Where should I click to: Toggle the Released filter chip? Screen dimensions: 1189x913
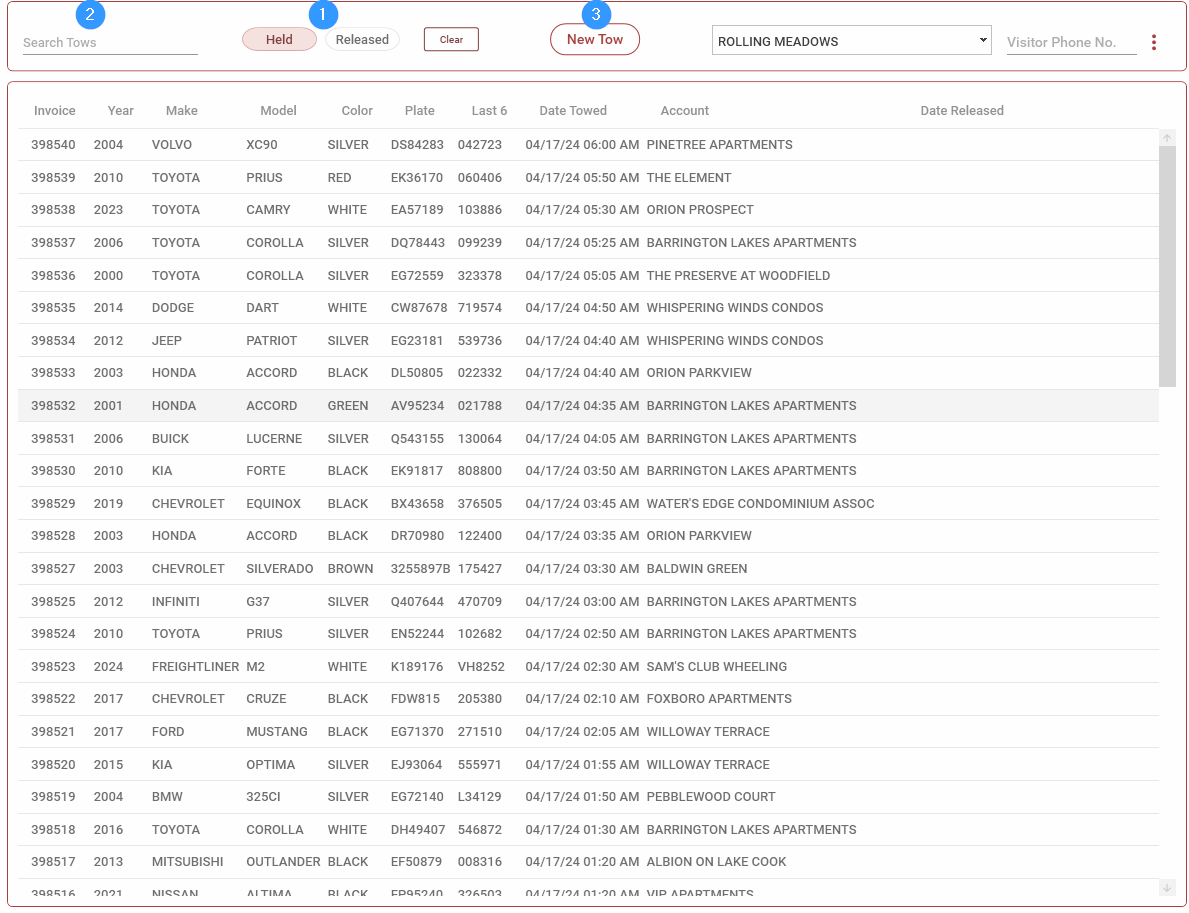pos(362,40)
